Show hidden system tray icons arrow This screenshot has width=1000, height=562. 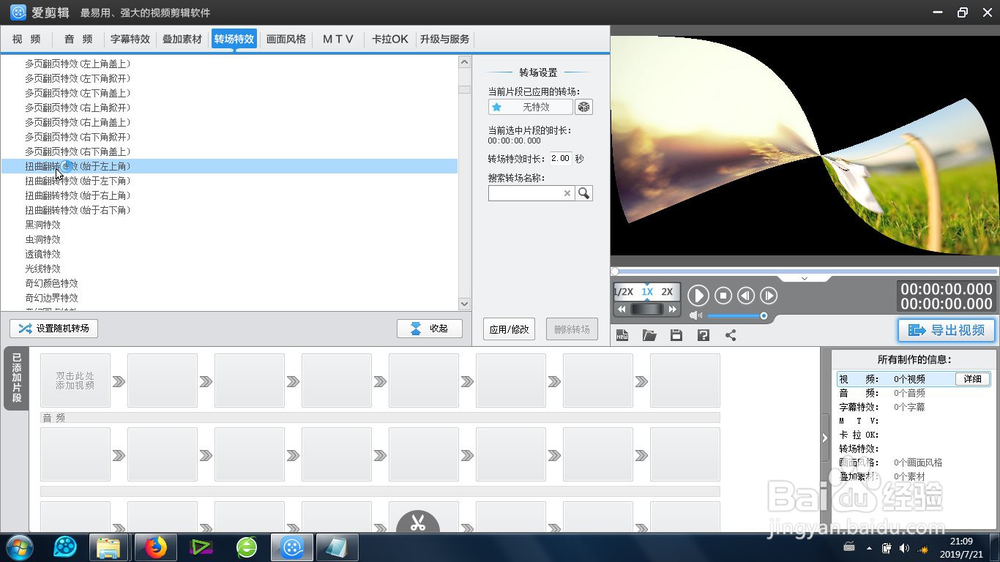click(869, 548)
